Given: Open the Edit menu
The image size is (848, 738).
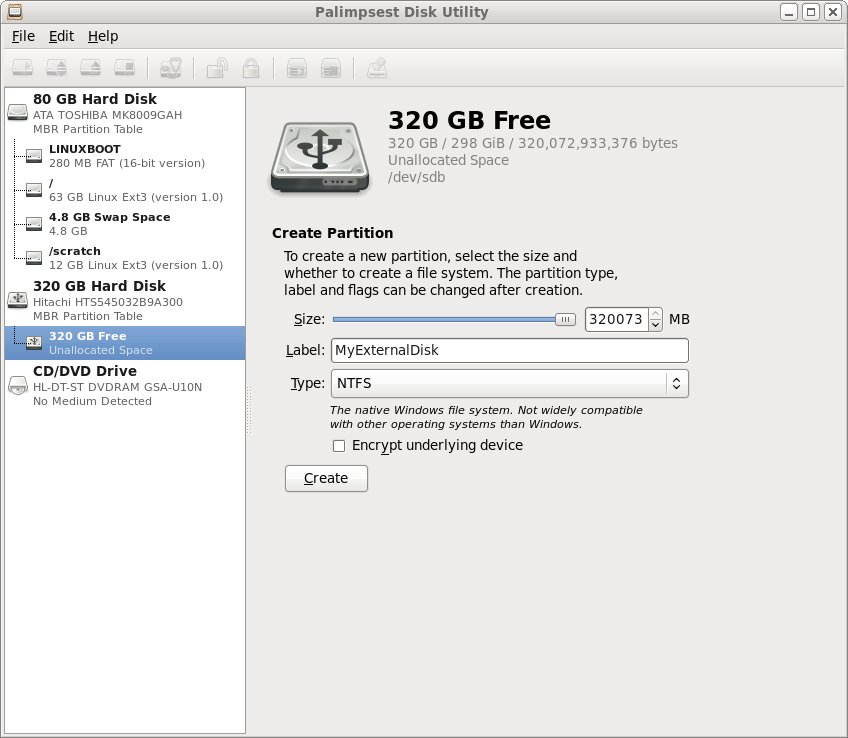Looking at the screenshot, I should 61,36.
